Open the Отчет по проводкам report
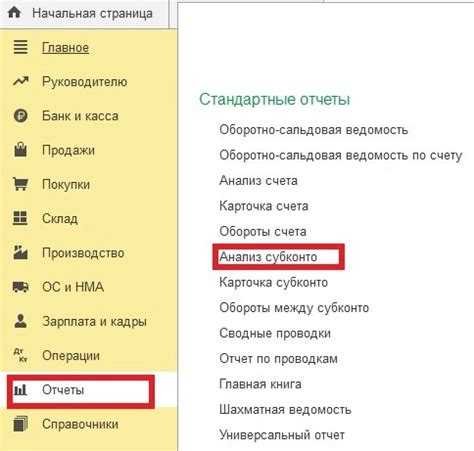The height and width of the screenshot is (451, 474). [x=278, y=359]
